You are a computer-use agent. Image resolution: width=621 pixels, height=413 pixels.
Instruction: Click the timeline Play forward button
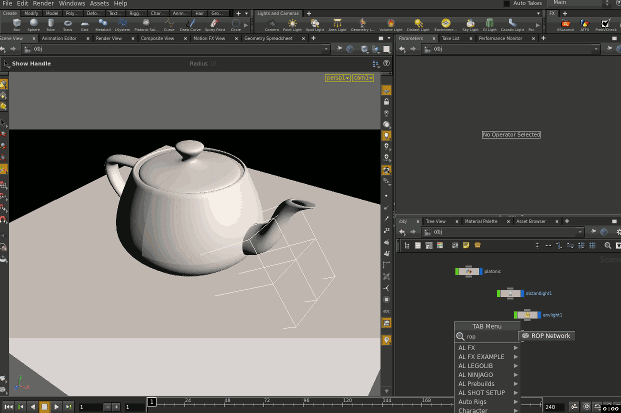coord(56,407)
